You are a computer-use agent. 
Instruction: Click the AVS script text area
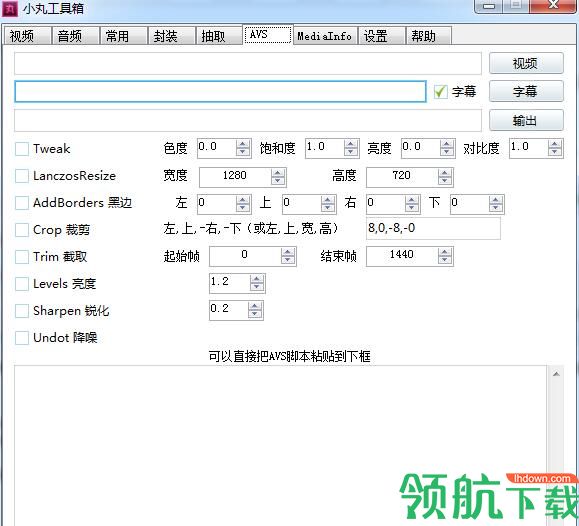click(281, 445)
